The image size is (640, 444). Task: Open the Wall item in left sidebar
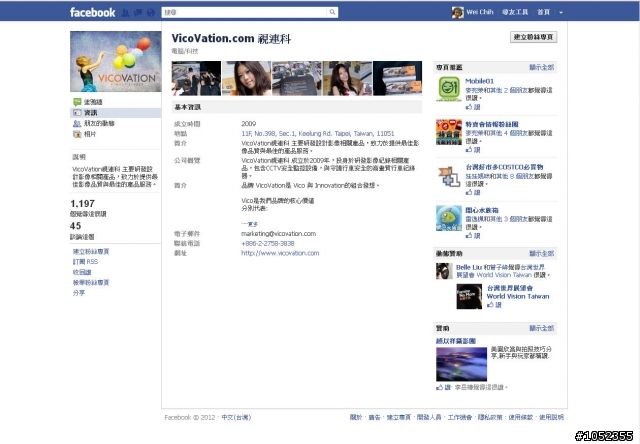(93, 102)
